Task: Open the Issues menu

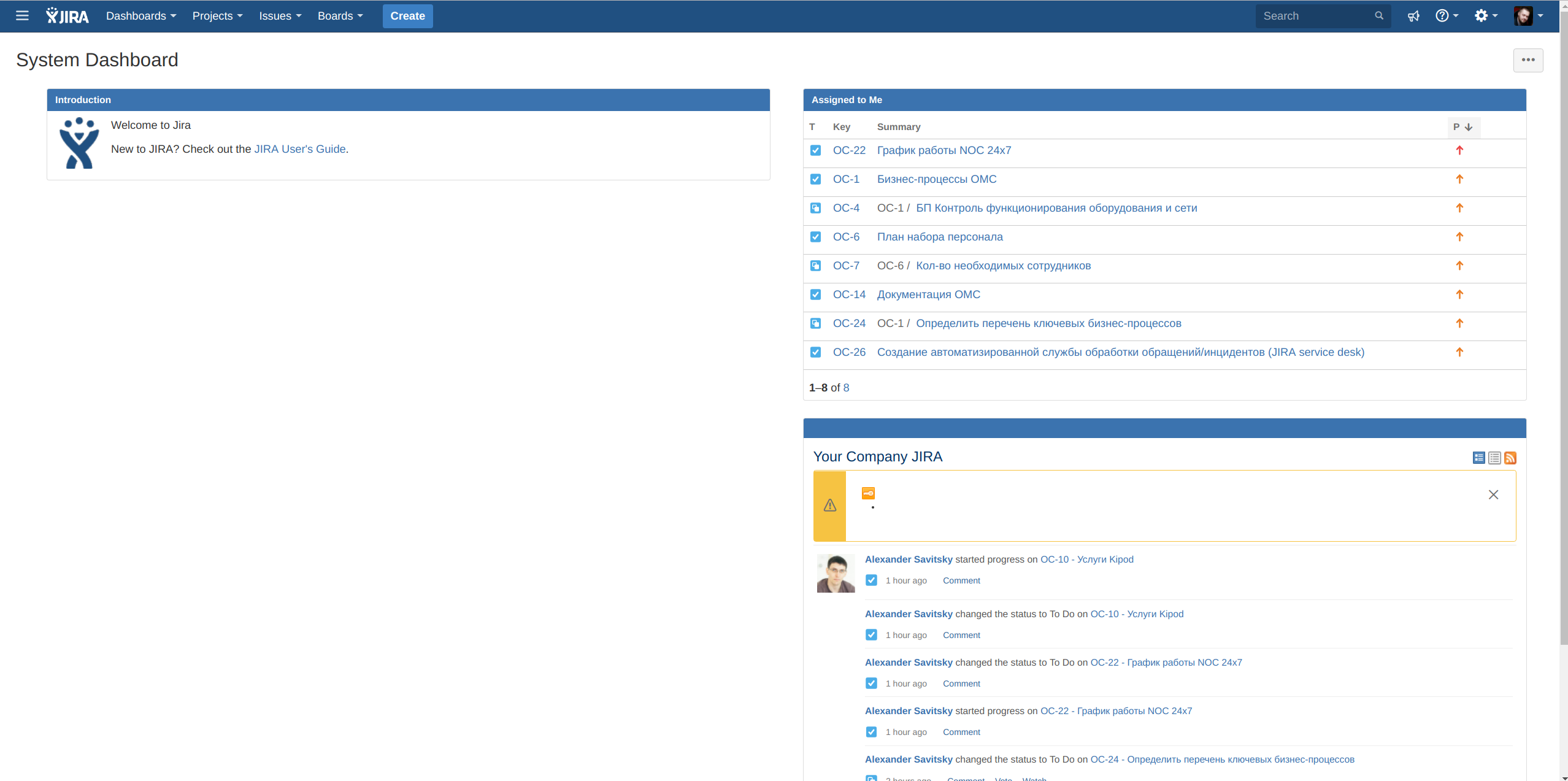Action: click(x=280, y=16)
